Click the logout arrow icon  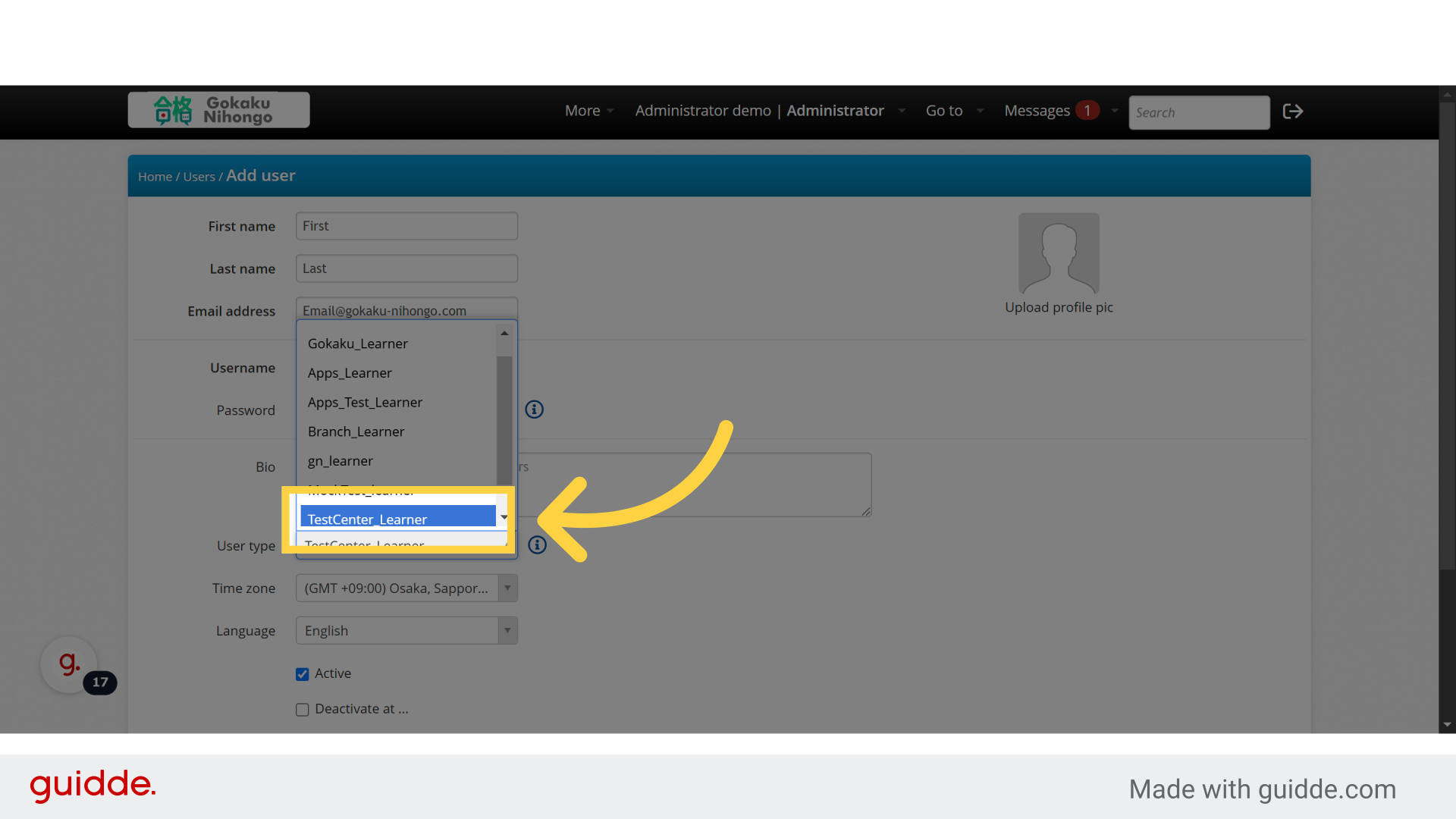[x=1292, y=111]
